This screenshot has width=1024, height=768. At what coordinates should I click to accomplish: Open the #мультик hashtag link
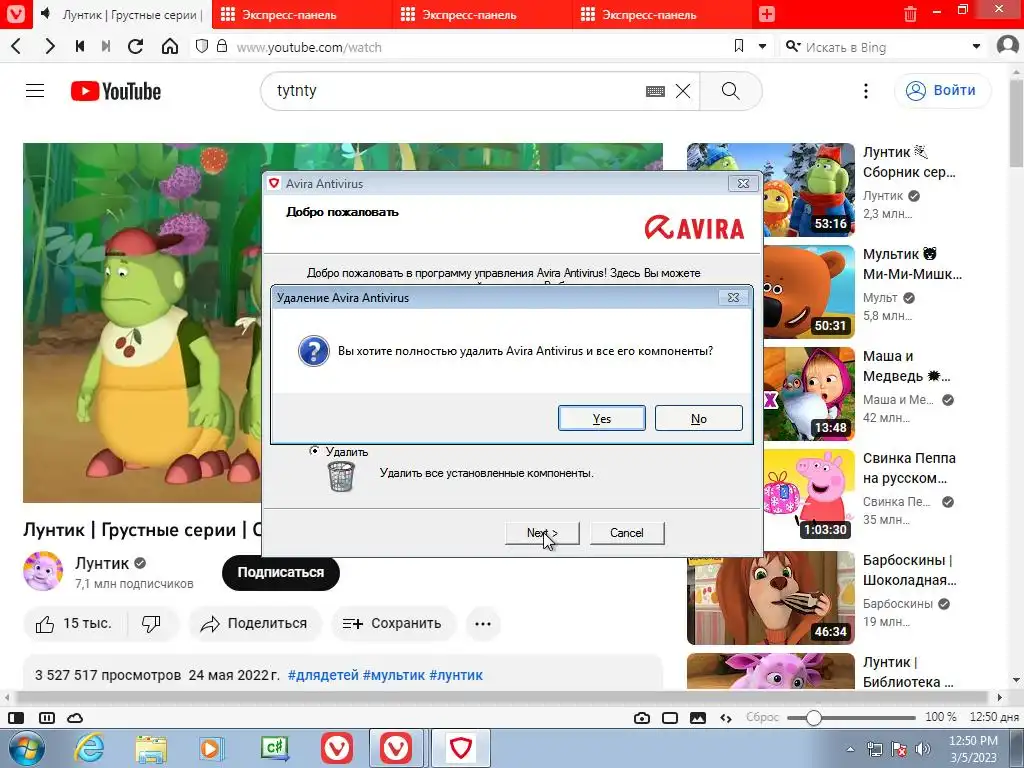tap(394, 675)
